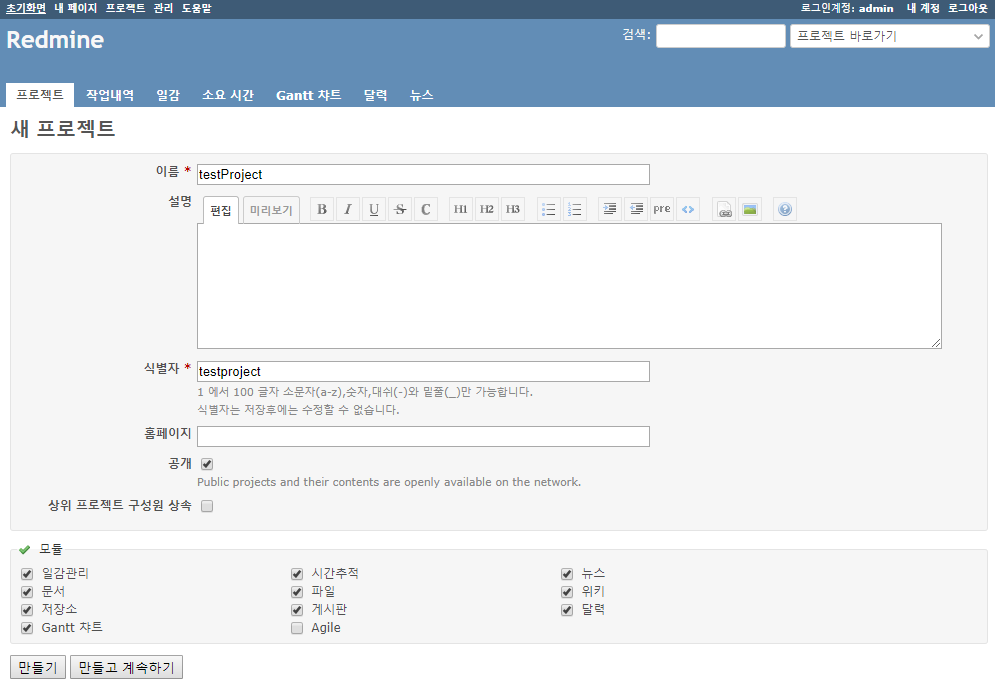
Task: Open the 작업내역 tab
Action: [x=110, y=95]
